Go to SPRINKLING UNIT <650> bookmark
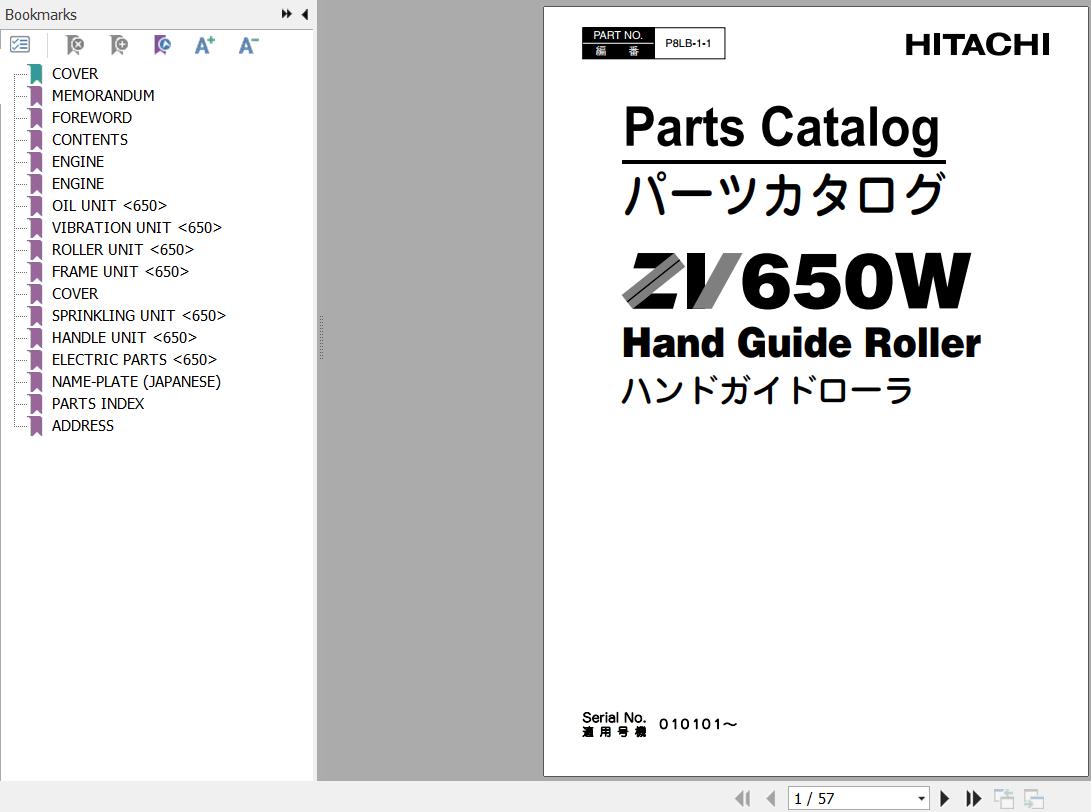 [x=138, y=315]
